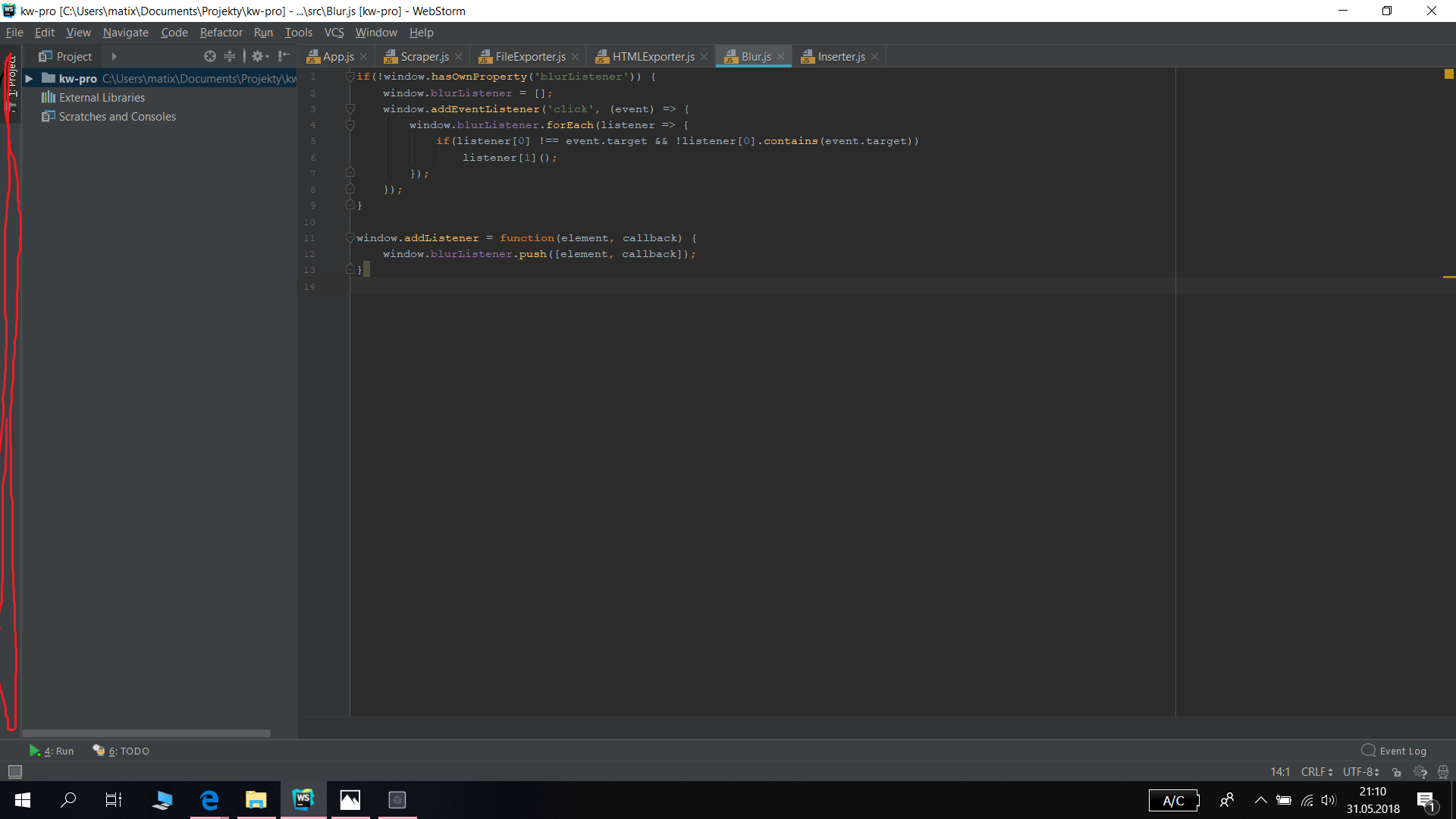1456x819 pixels.
Task: Expand the kw-pro project node
Action: [x=29, y=78]
